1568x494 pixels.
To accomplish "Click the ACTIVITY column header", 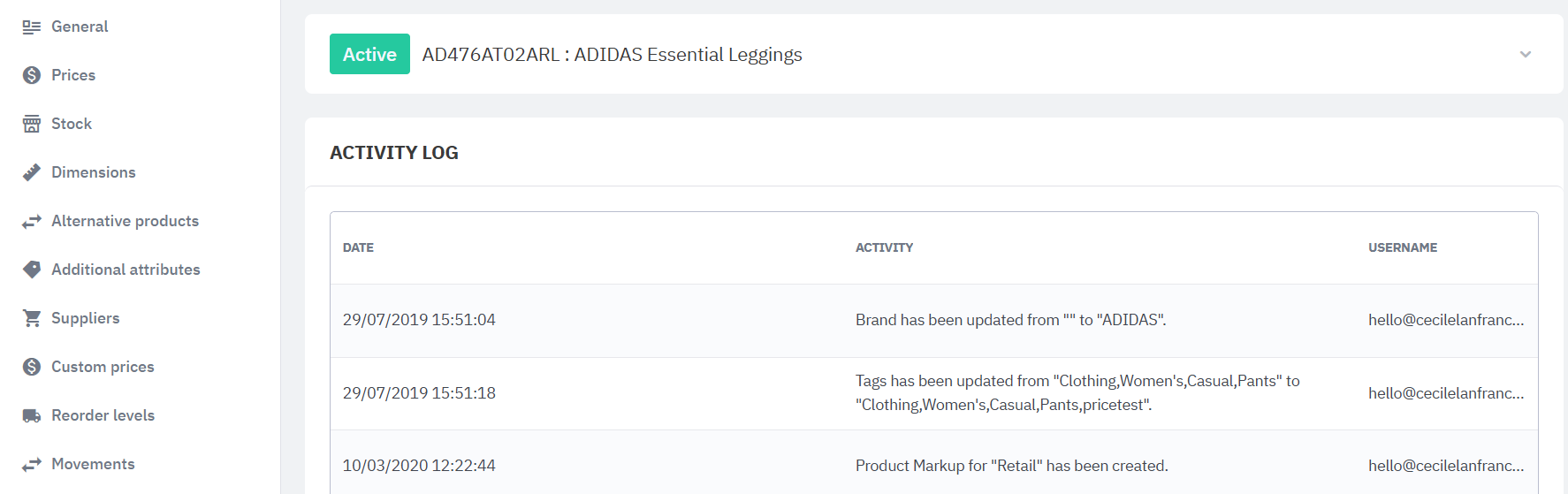I will pyautogui.click(x=884, y=247).
